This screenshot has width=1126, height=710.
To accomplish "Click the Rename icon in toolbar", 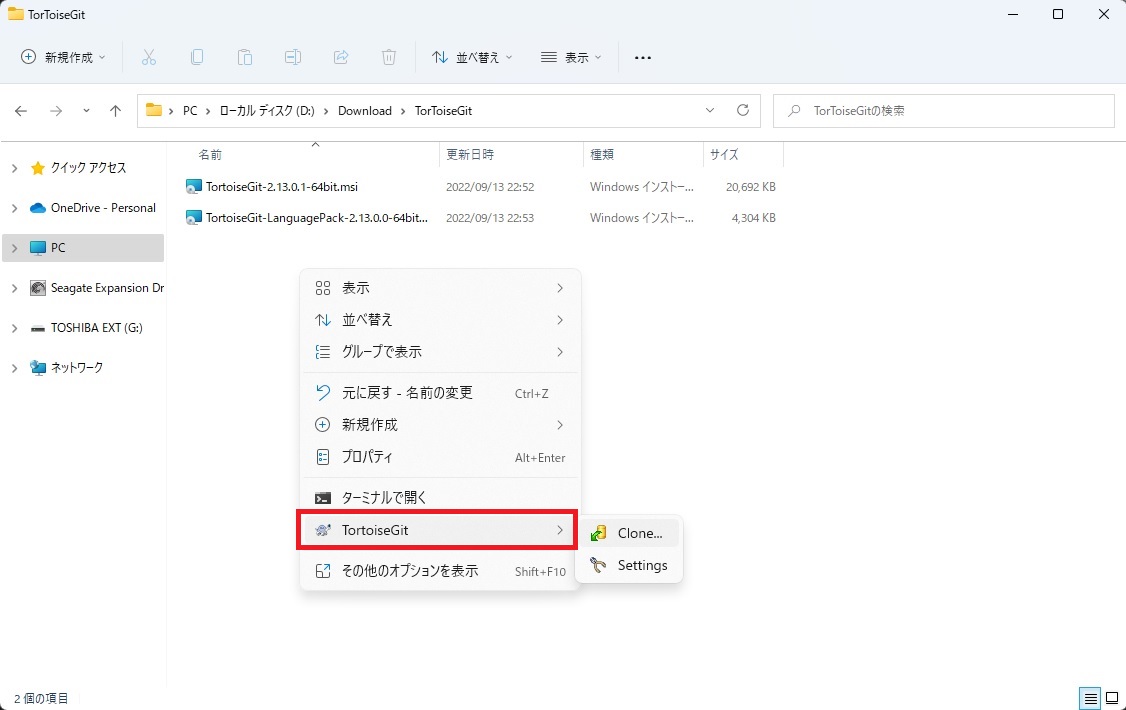I will tap(293, 57).
